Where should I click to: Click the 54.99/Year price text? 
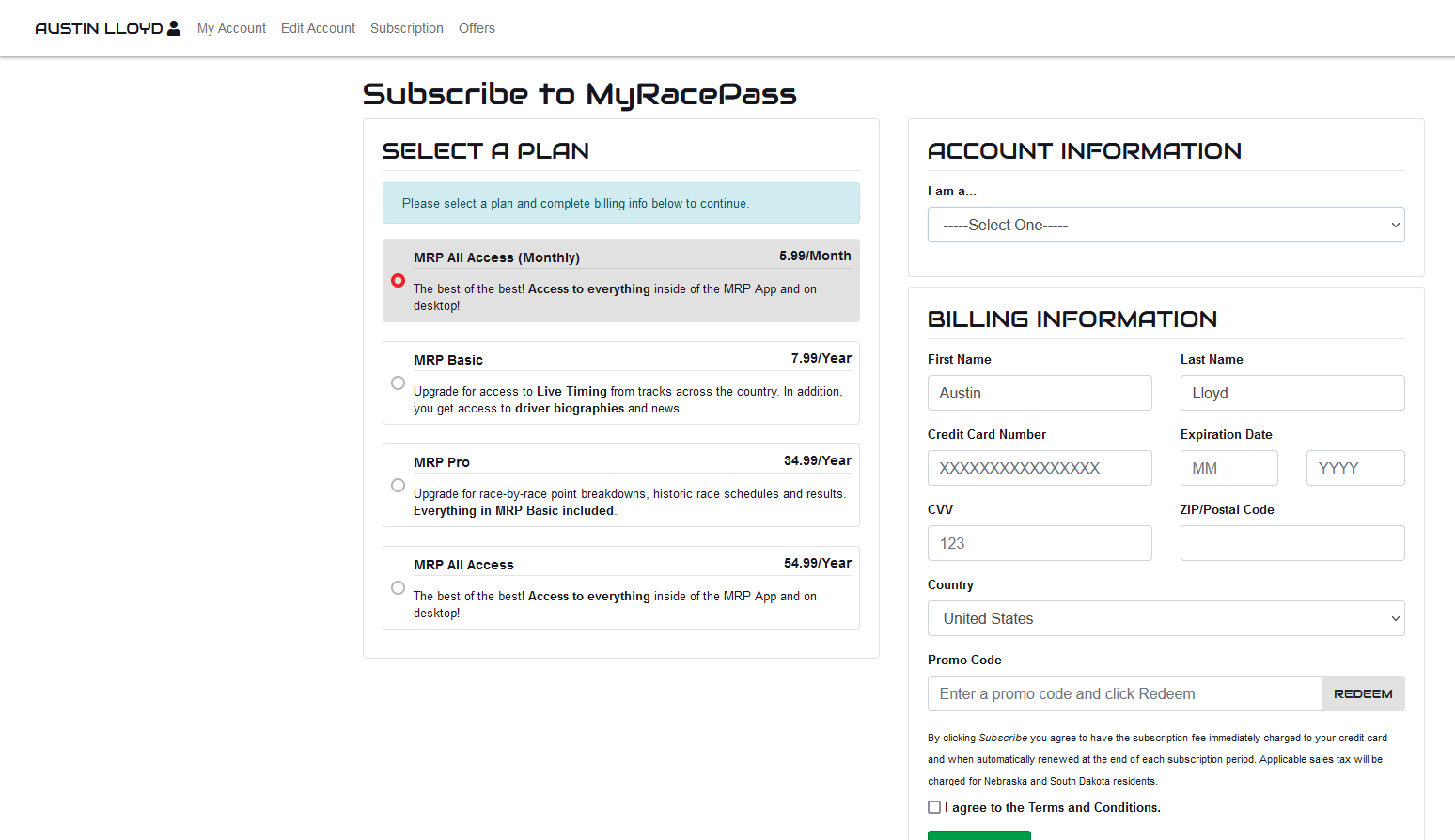point(818,563)
